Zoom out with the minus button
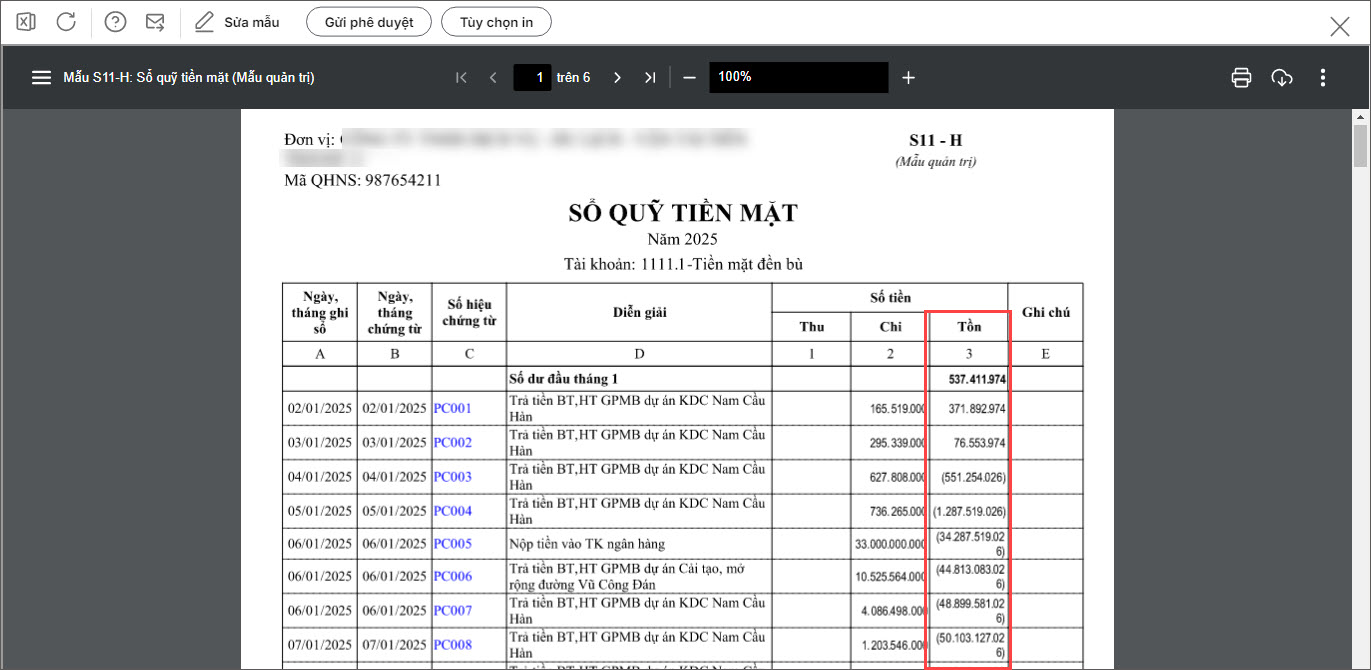This screenshot has width=1371, height=670. (689, 77)
